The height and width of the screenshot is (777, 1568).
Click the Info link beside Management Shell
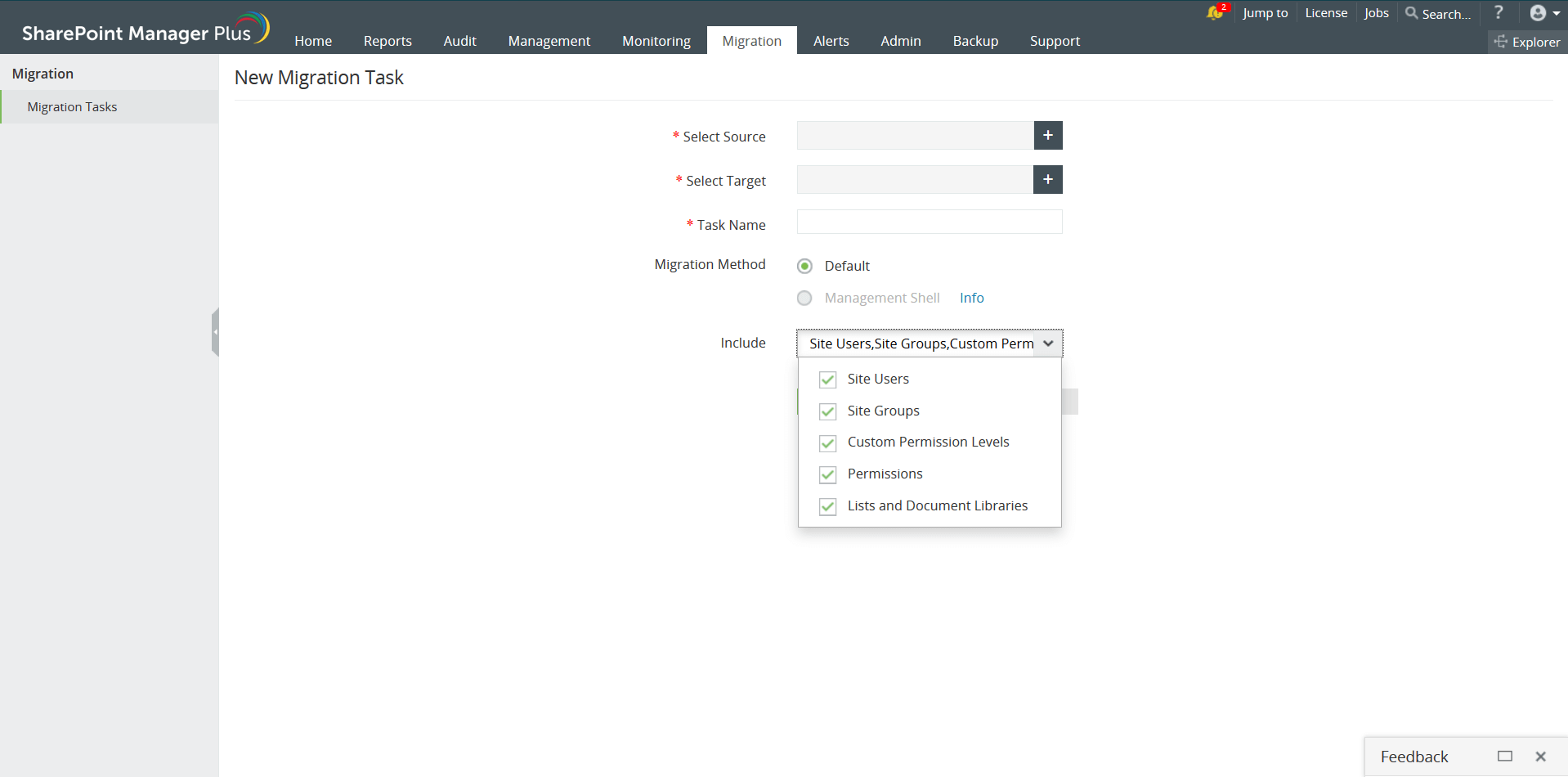pyautogui.click(x=971, y=298)
